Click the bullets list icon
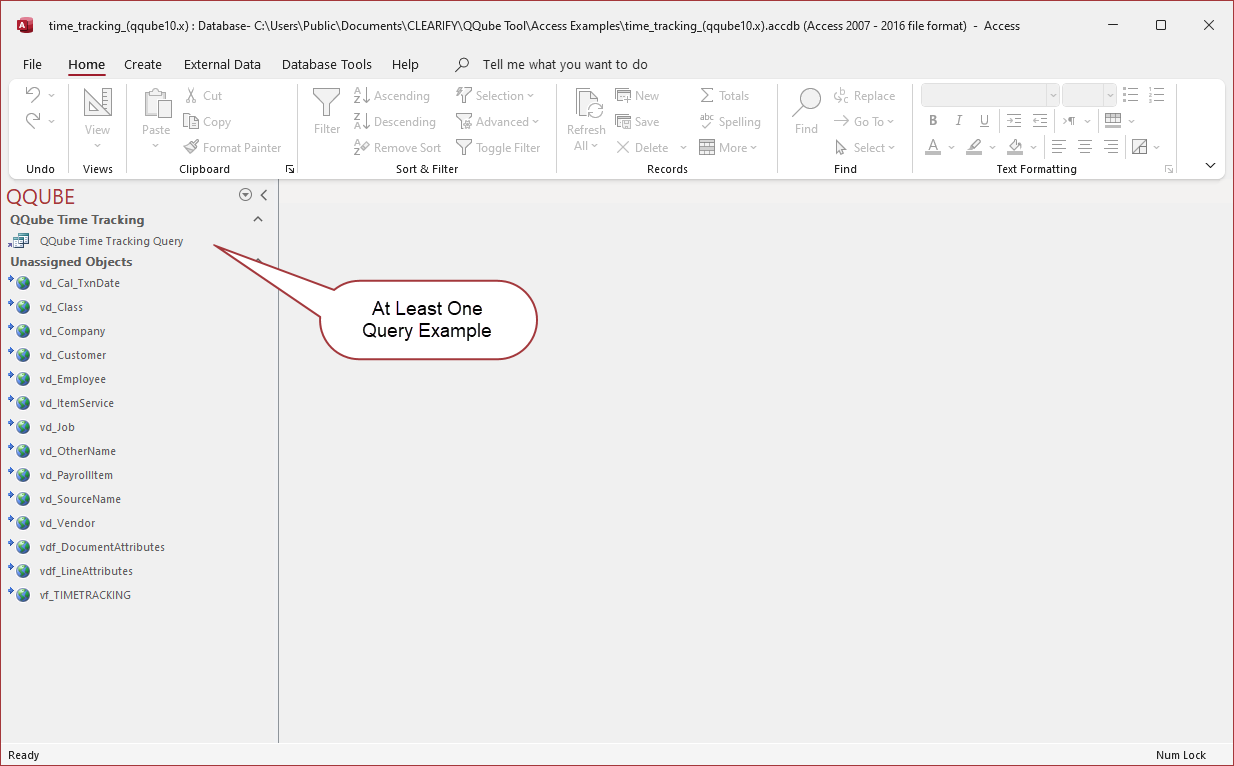Screen dimensions: 1234x766 coord(1131,95)
